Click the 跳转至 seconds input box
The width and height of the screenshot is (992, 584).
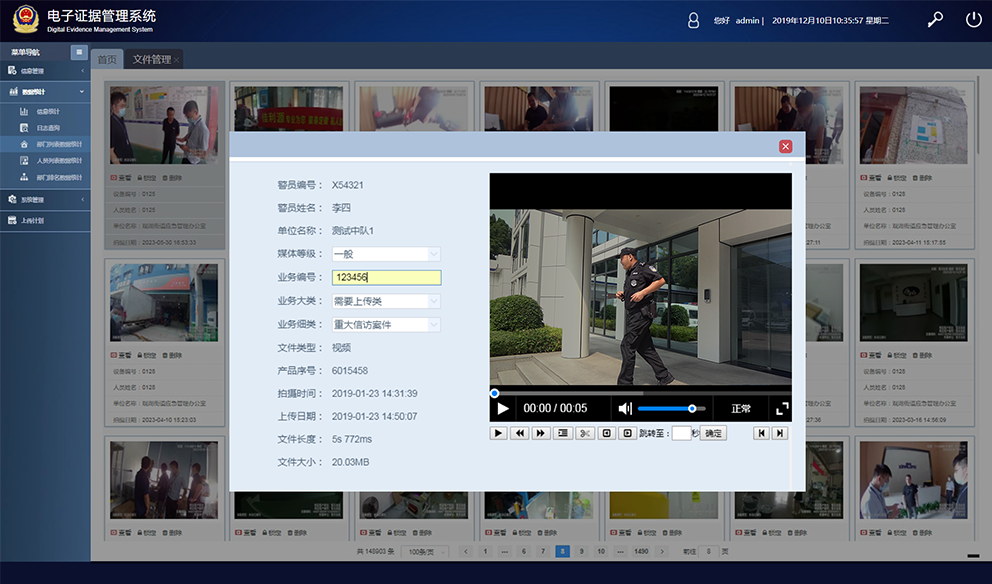pos(681,433)
